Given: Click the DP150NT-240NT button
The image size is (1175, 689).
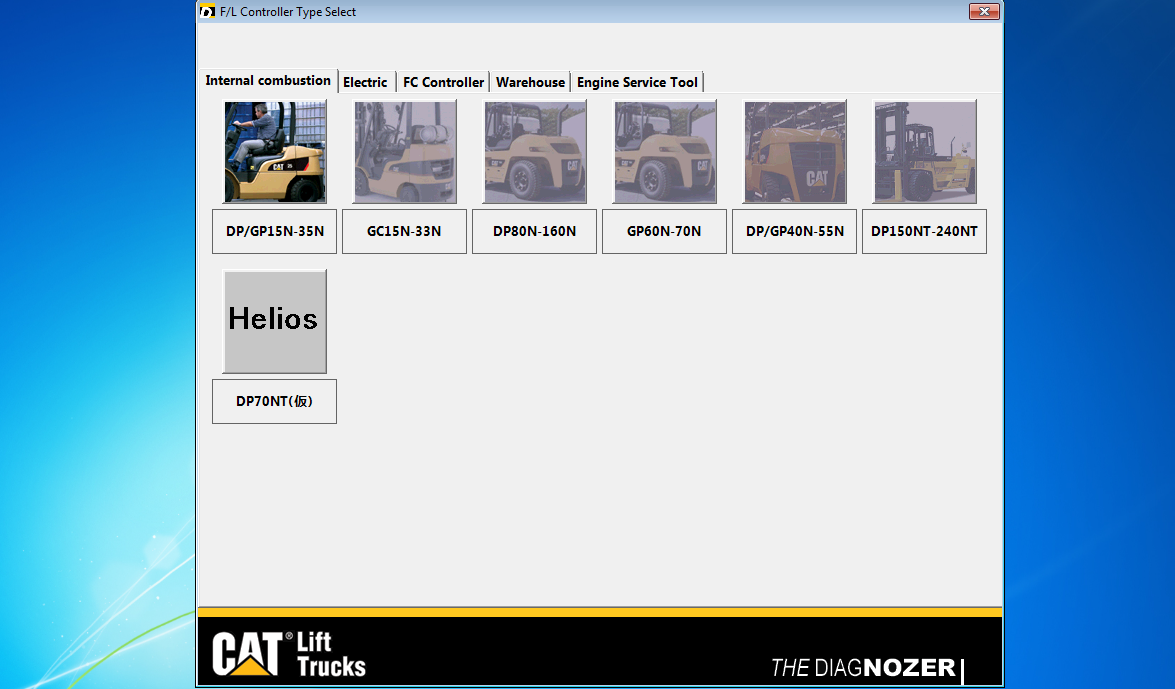Looking at the screenshot, I should click(x=925, y=232).
